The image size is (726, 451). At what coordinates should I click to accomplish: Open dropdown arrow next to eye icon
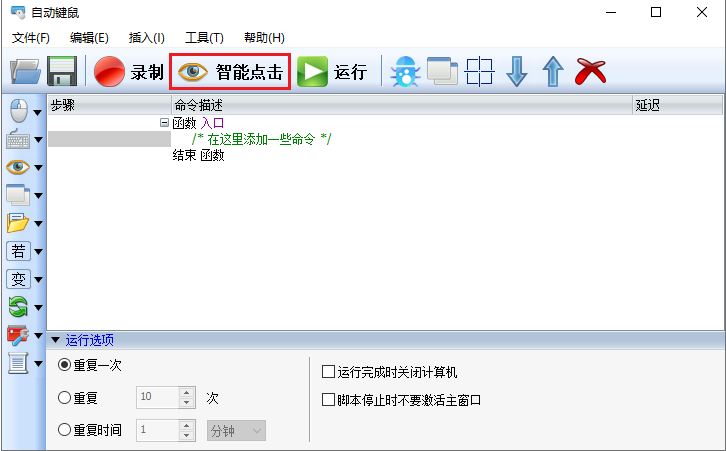pyautogui.click(x=38, y=168)
